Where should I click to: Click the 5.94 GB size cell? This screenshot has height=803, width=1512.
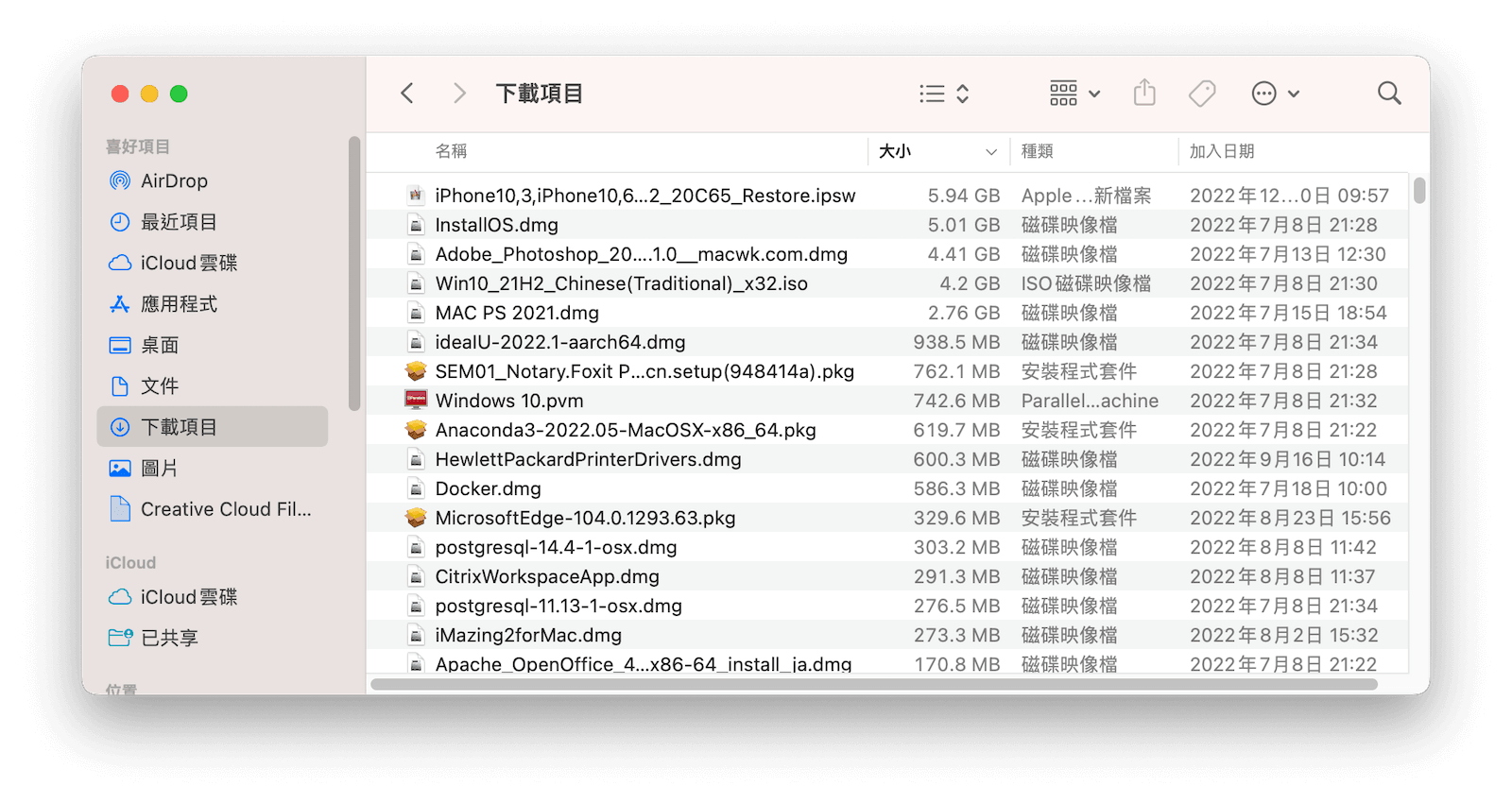point(963,196)
